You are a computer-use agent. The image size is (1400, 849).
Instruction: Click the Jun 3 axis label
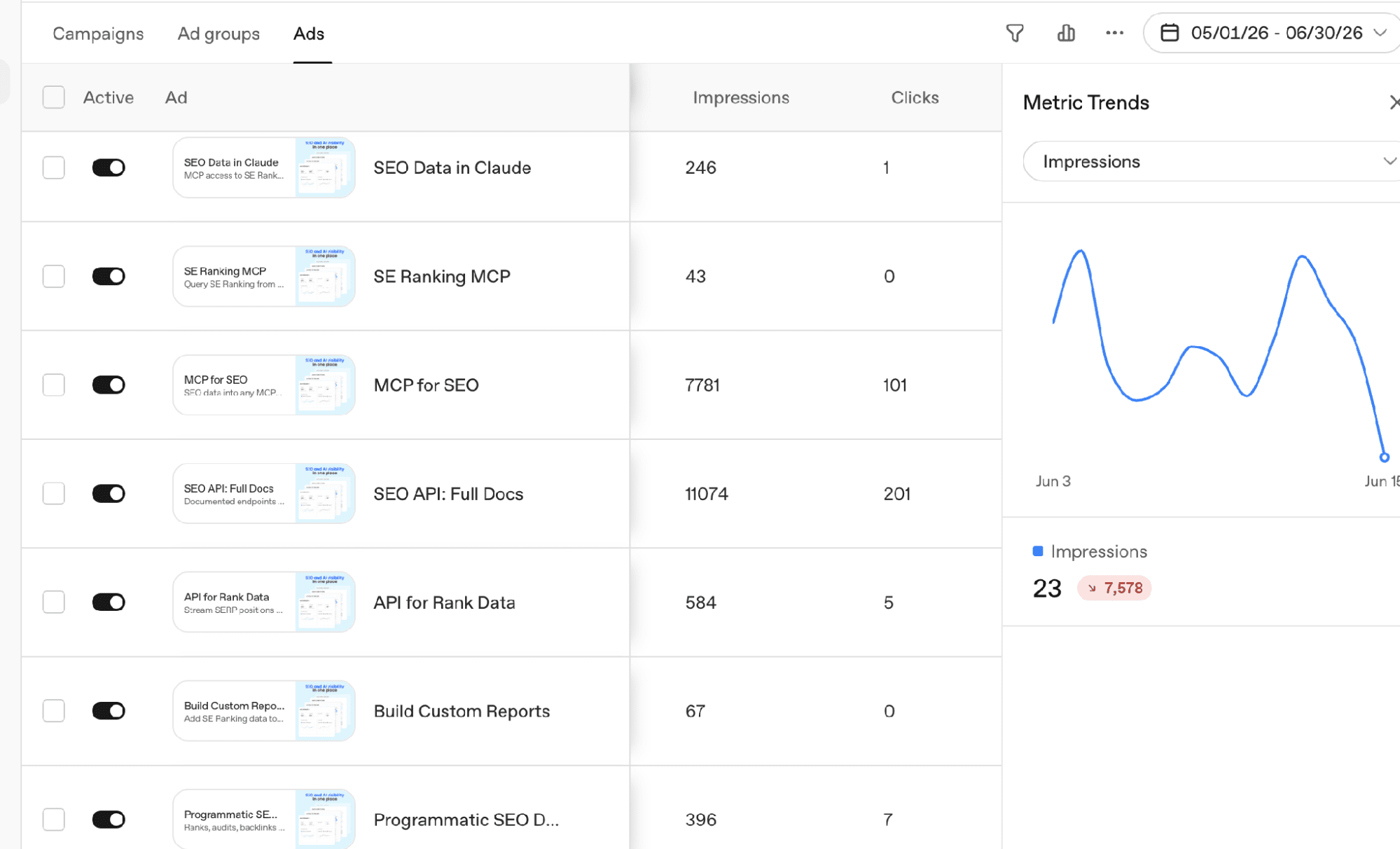pyautogui.click(x=1053, y=481)
